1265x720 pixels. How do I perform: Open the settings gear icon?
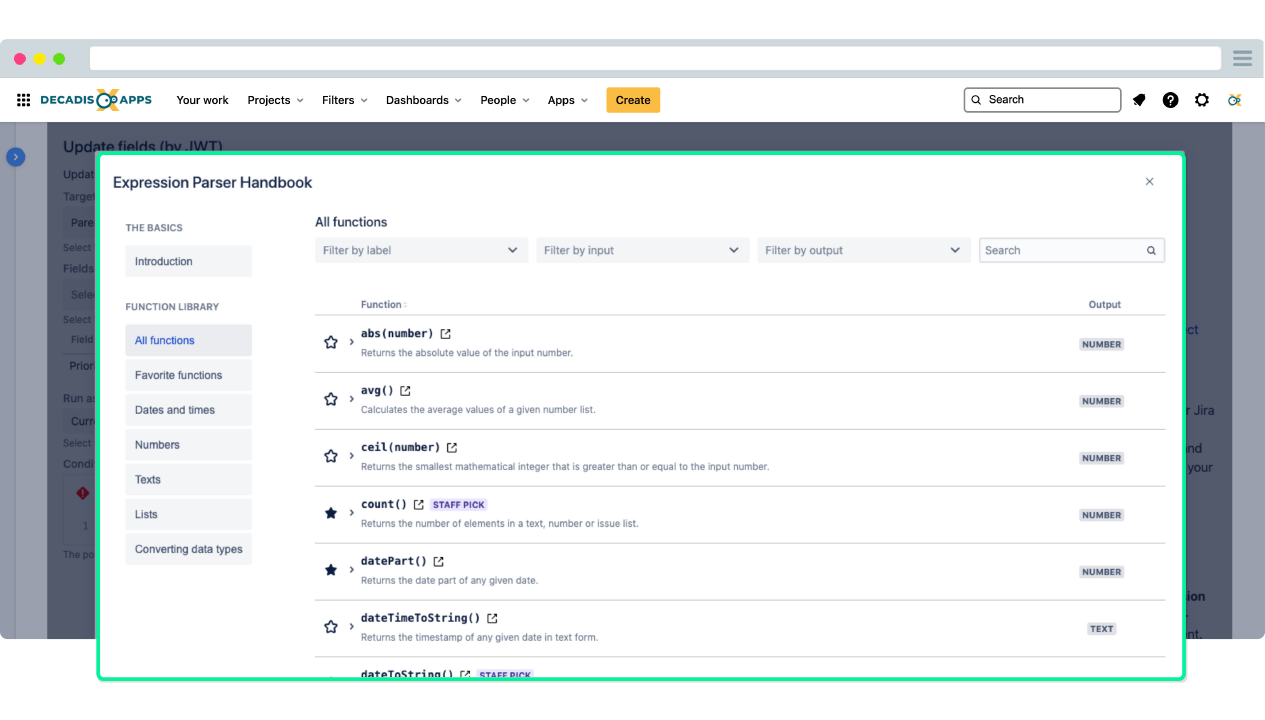[x=1202, y=100]
